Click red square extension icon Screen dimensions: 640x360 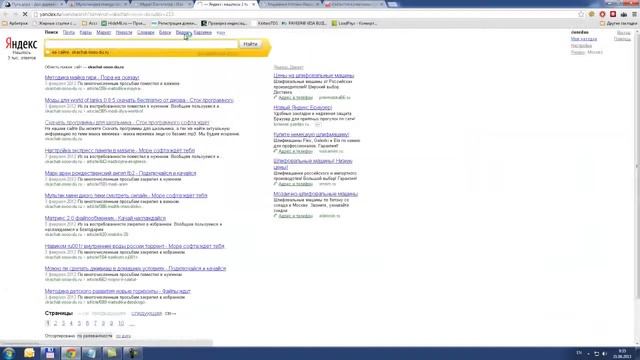coord(613,14)
